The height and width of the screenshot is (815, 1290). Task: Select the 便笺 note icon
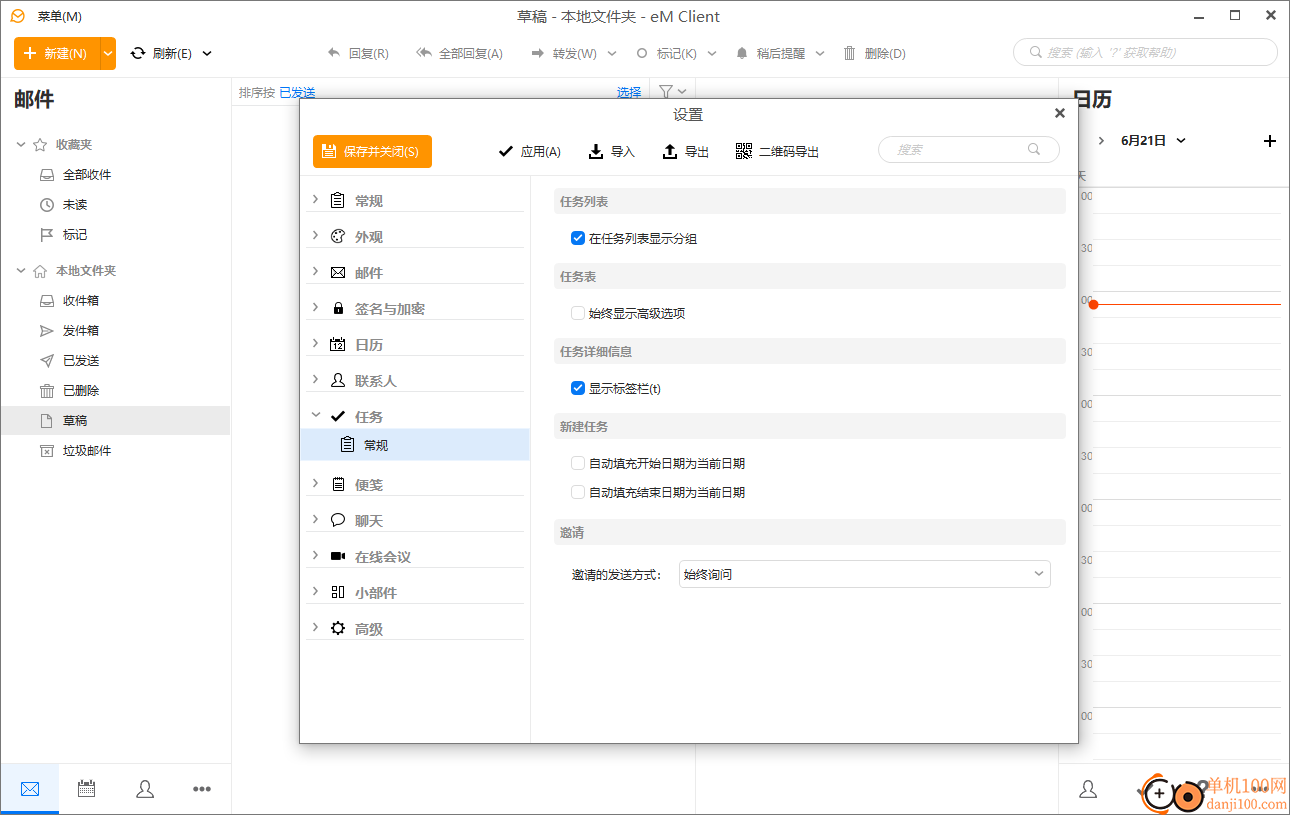(x=338, y=484)
